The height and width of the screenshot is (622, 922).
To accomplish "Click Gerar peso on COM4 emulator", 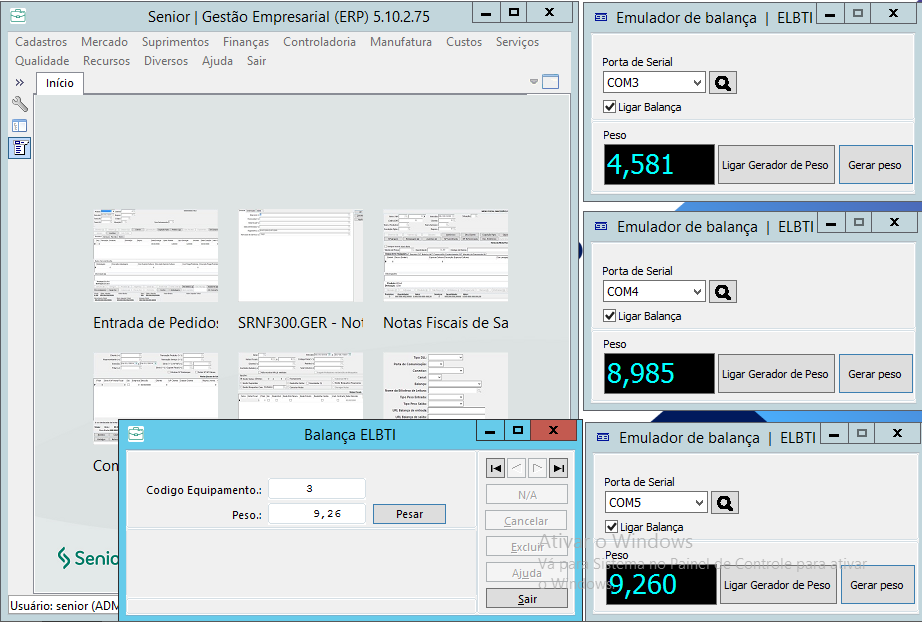I will point(875,374).
